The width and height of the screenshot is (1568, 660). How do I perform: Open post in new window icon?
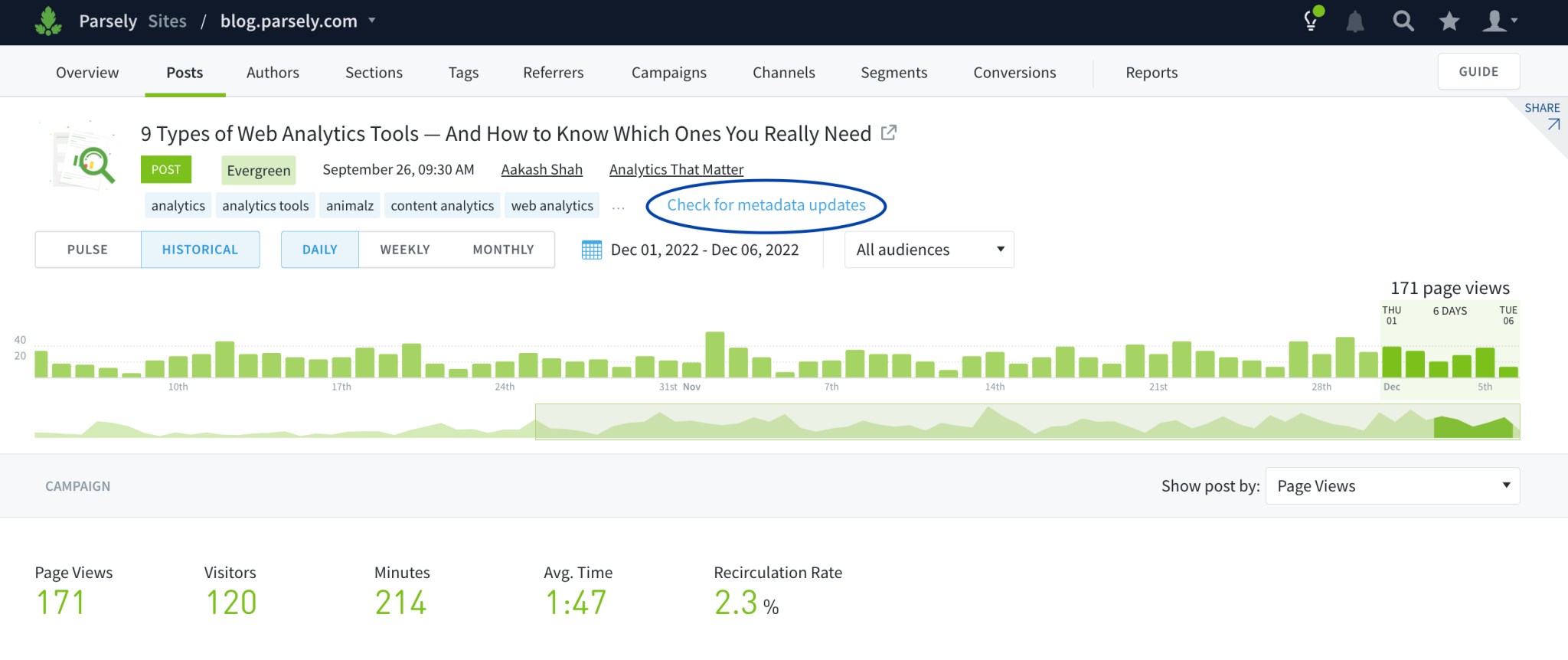pyautogui.click(x=888, y=133)
